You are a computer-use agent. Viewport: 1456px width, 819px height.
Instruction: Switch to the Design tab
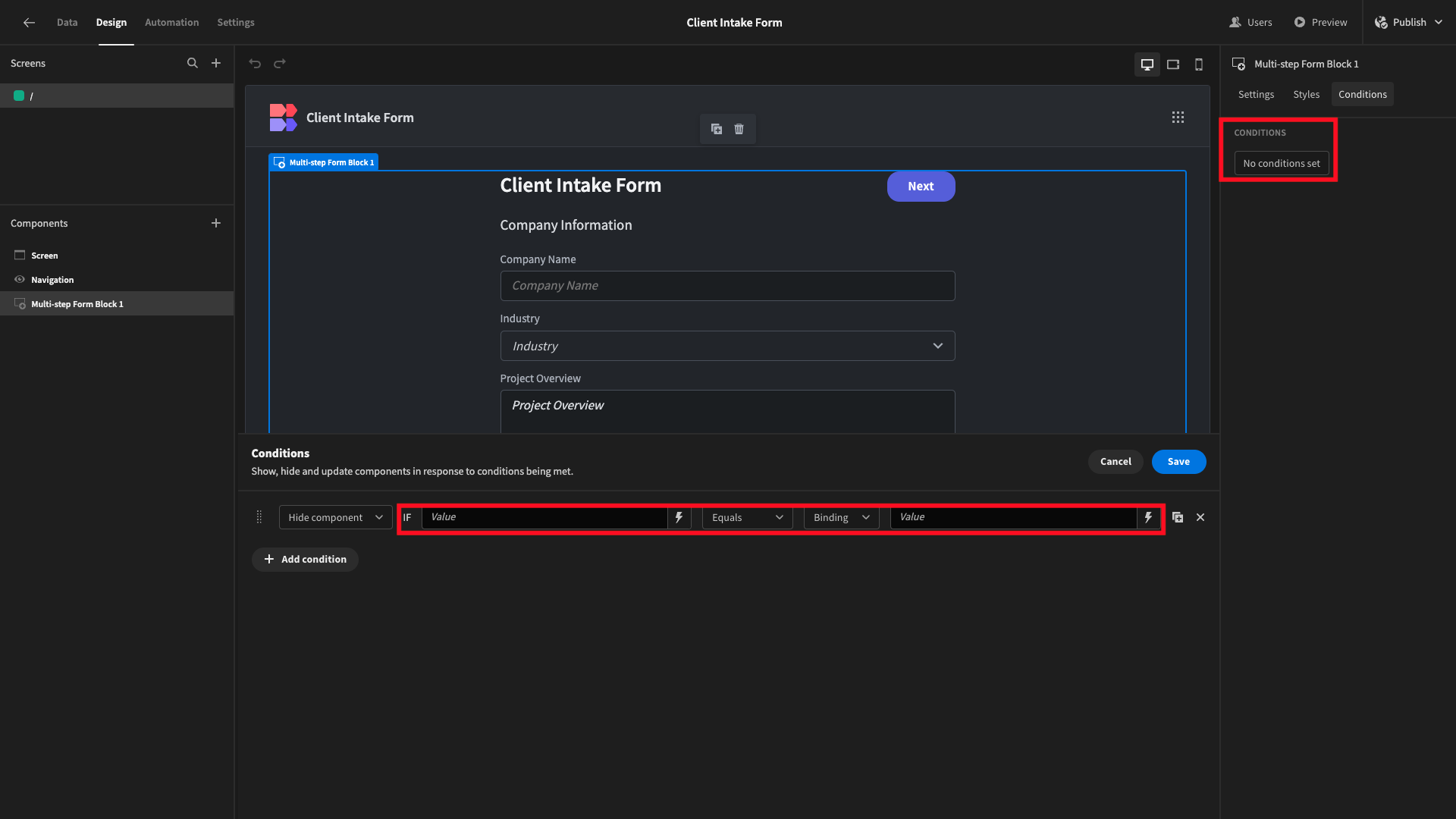111,23
